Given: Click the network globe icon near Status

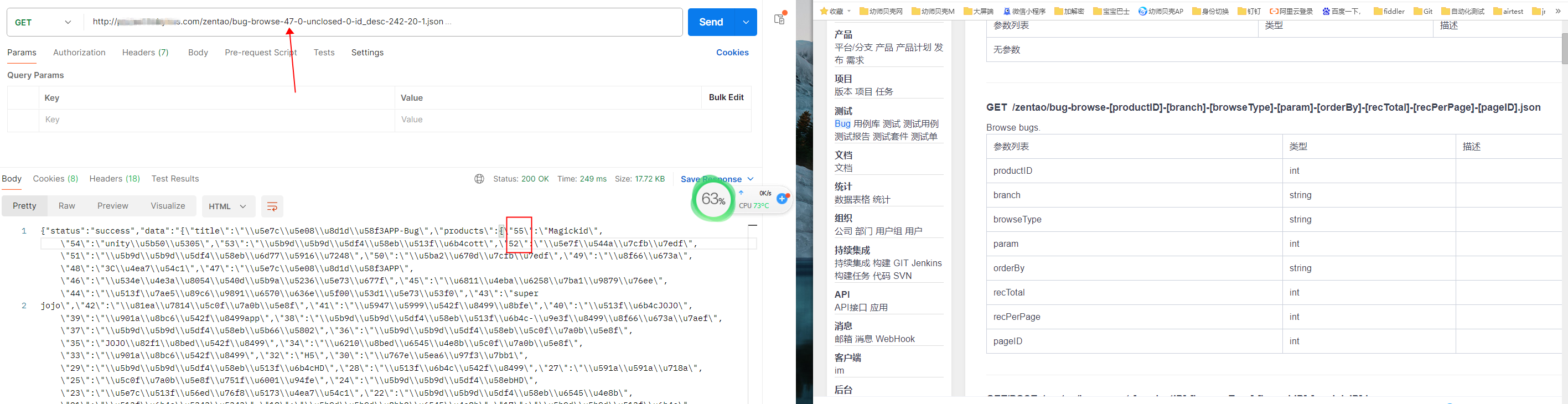Looking at the screenshot, I should click(x=480, y=179).
